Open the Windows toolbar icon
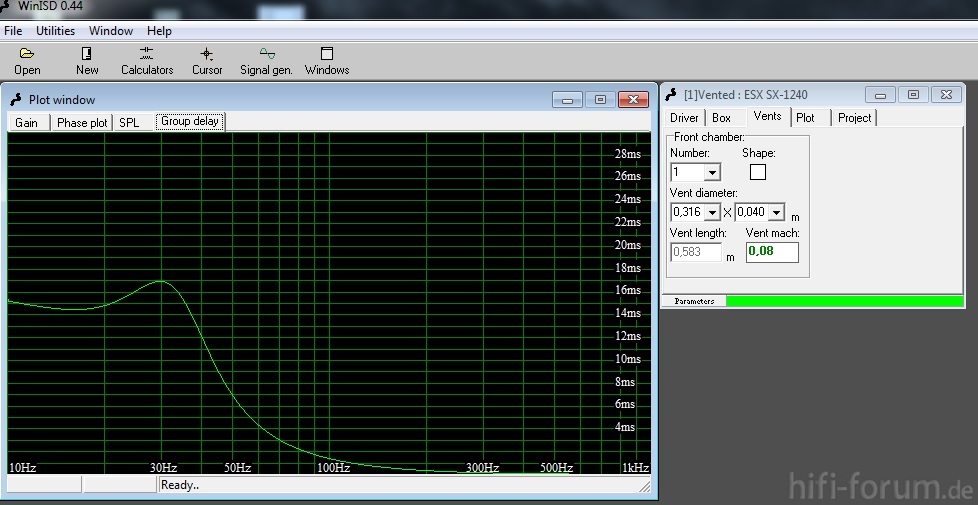 point(327,54)
